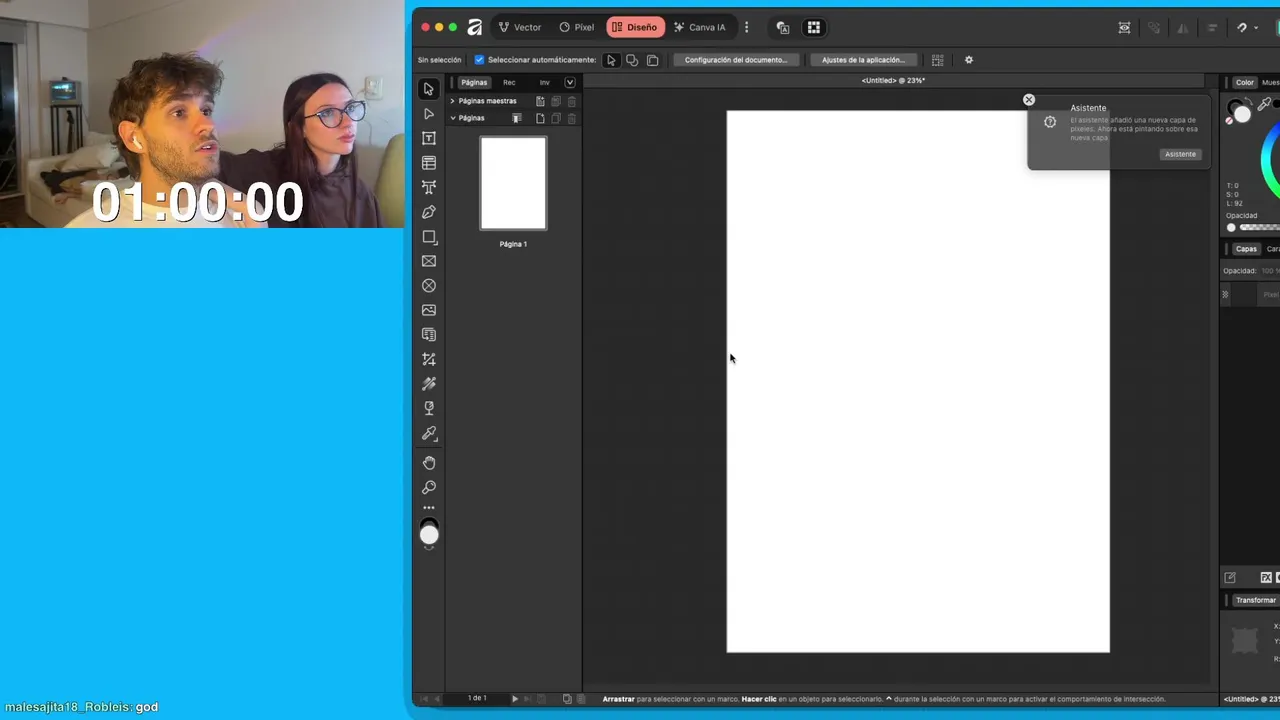The image size is (1280, 720).
Task: Select the Transparency wine-glass tool
Action: coord(429,408)
